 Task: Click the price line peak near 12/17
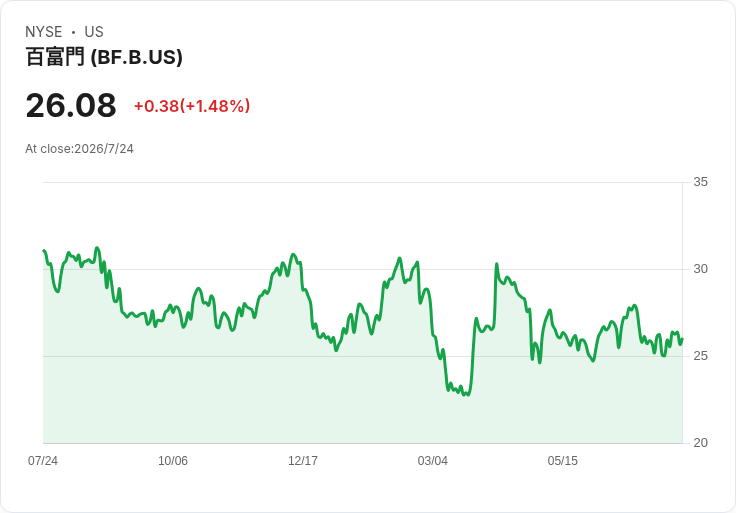click(x=293, y=254)
